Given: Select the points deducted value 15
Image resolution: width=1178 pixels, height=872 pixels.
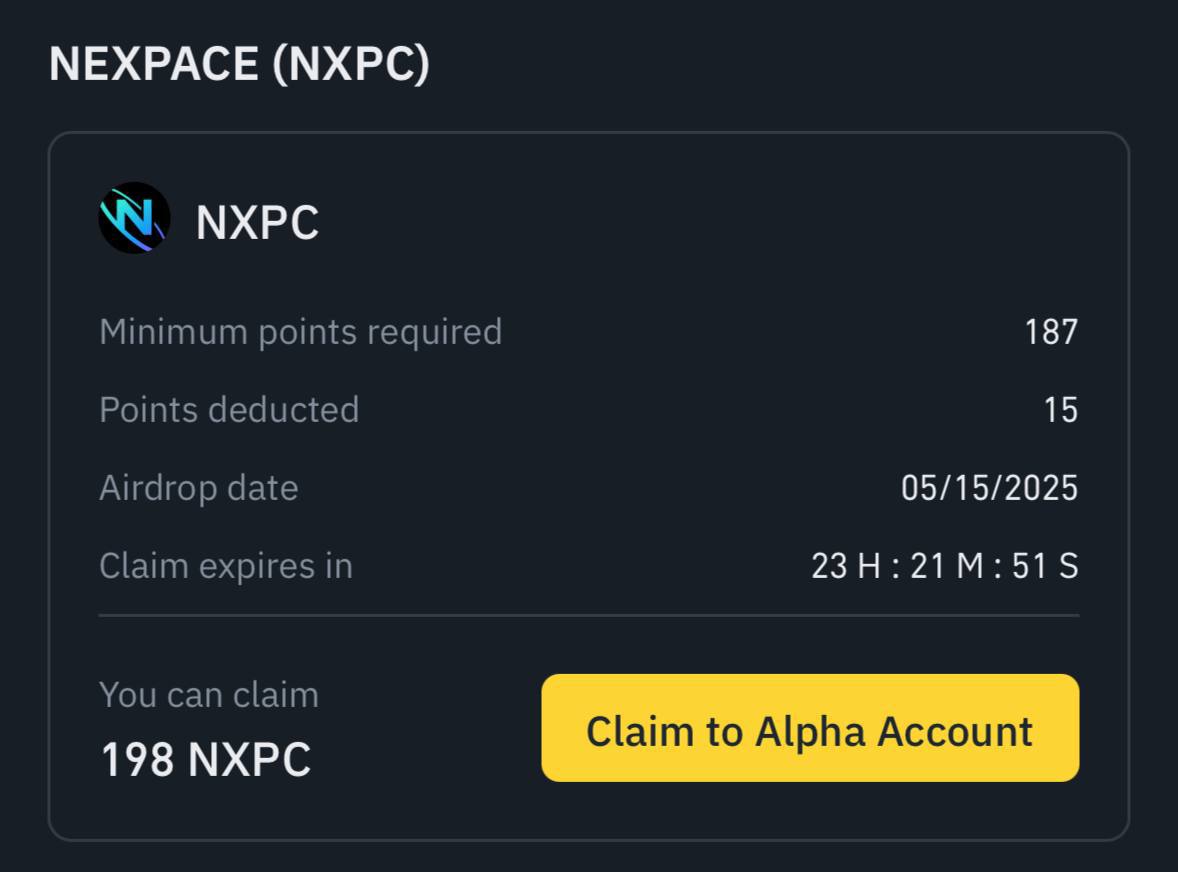Looking at the screenshot, I should 1061,410.
